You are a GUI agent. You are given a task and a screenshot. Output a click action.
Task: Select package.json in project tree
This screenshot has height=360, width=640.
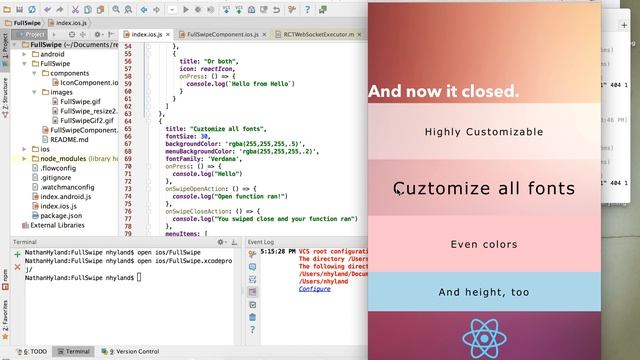(x=57, y=216)
